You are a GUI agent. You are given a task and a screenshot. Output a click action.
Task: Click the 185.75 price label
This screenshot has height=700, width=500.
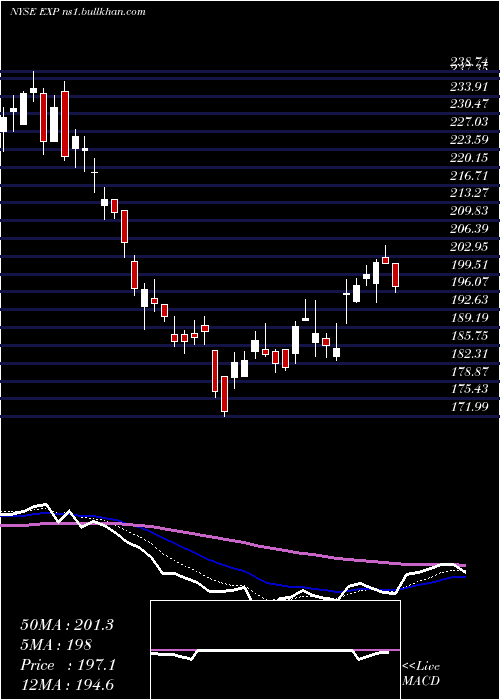tap(468, 336)
